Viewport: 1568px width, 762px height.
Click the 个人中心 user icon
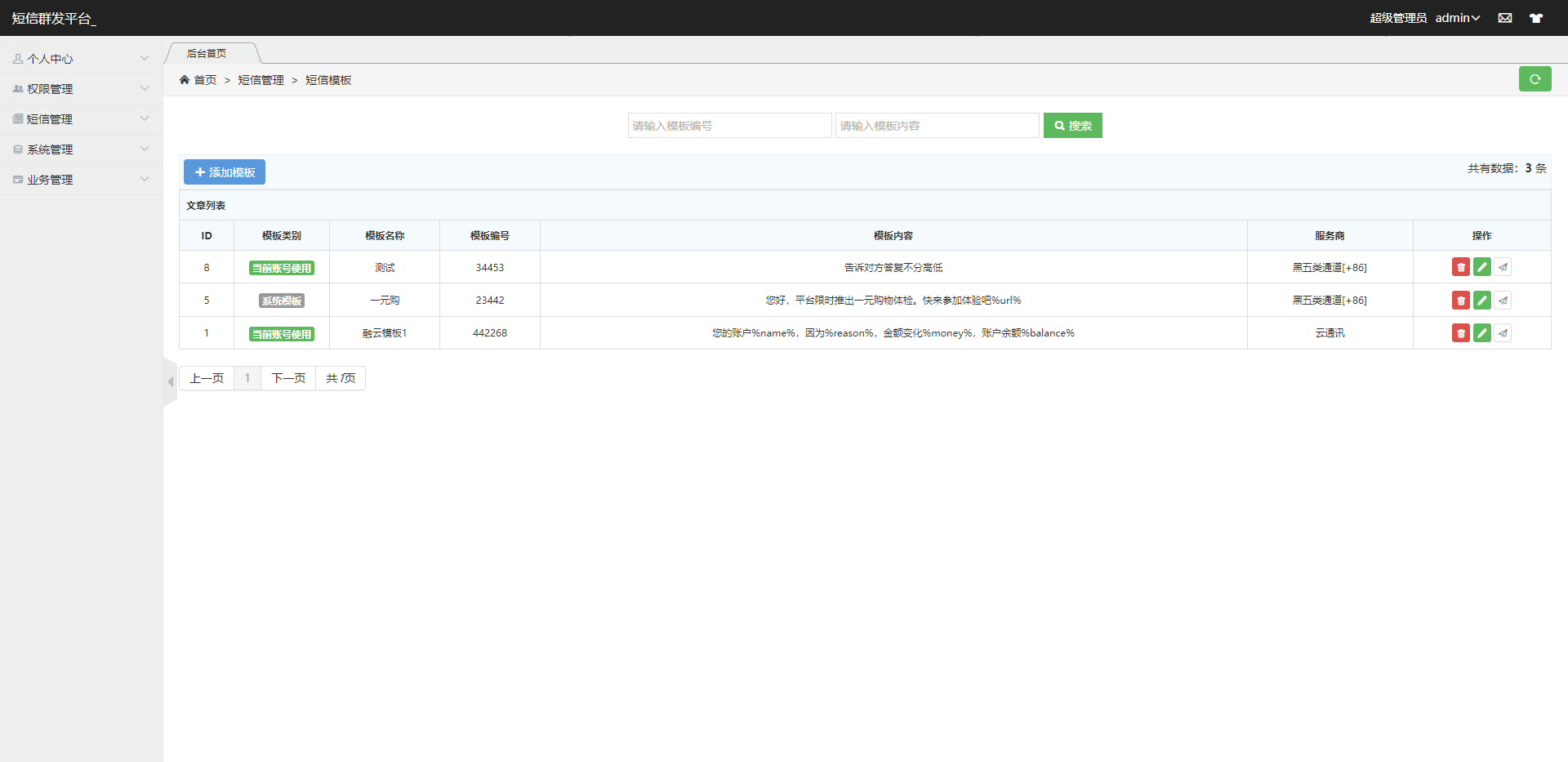click(18, 59)
